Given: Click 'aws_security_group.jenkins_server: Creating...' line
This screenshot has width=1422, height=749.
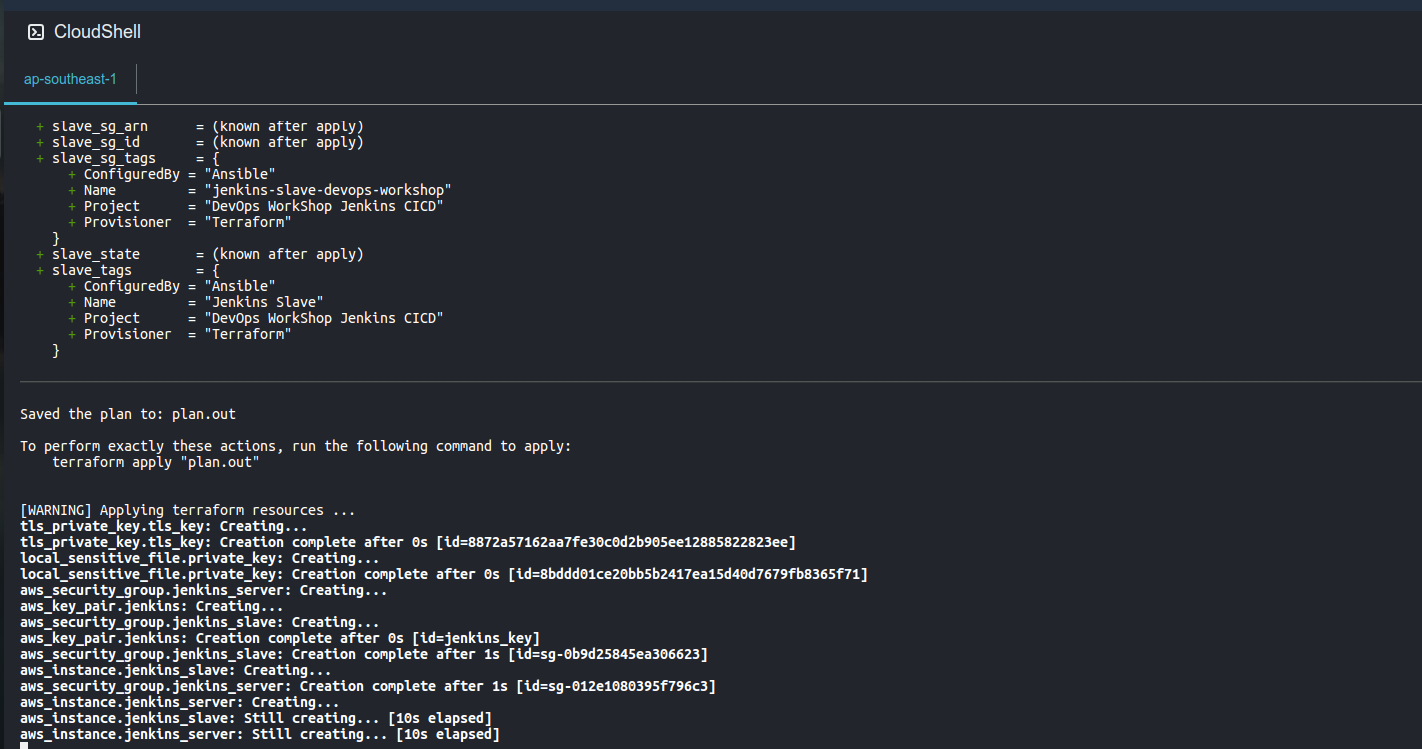Looking at the screenshot, I should pyautogui.click(x=204, y=590).
